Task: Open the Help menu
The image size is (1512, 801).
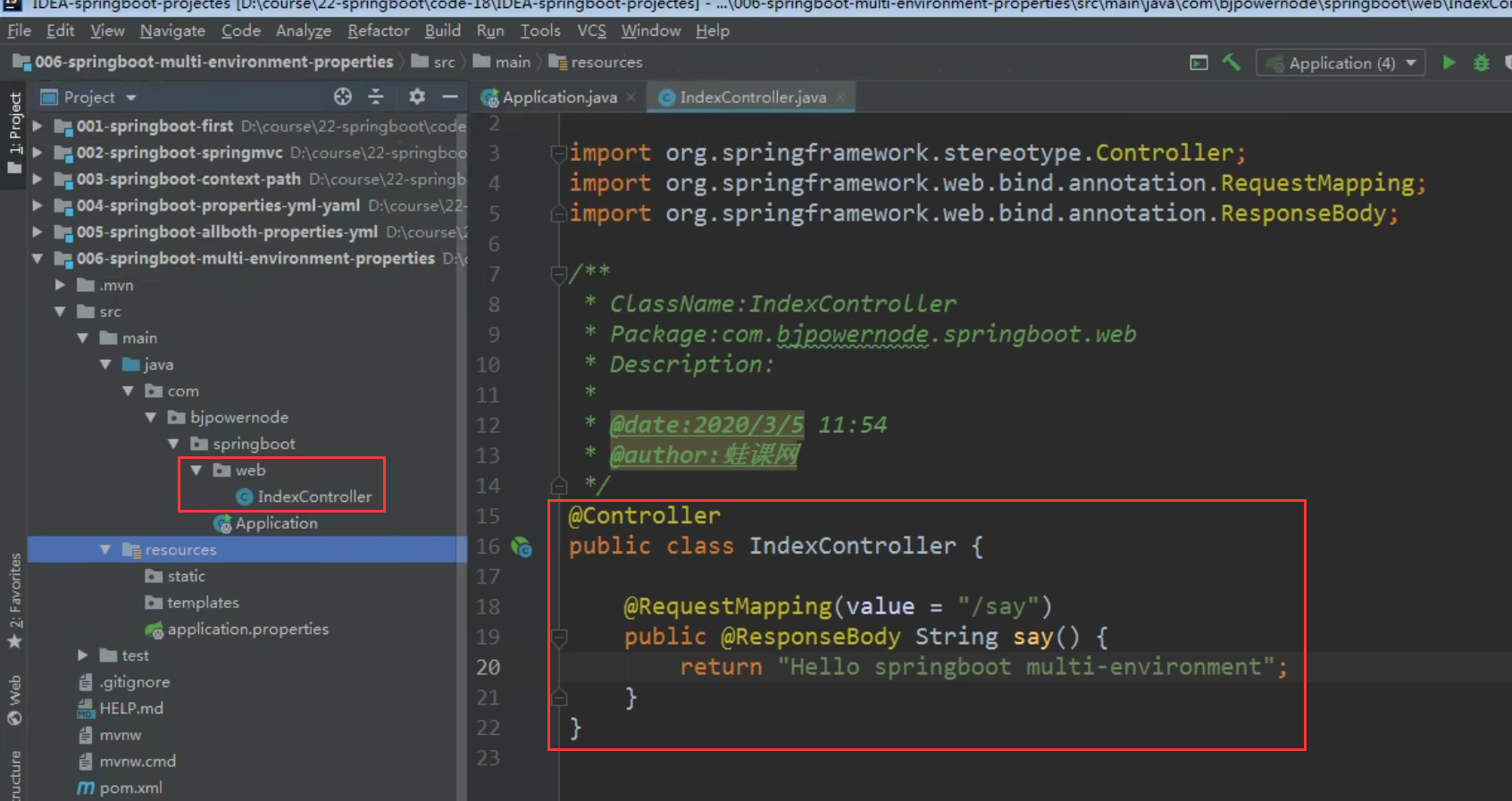Action: (713, 30)
